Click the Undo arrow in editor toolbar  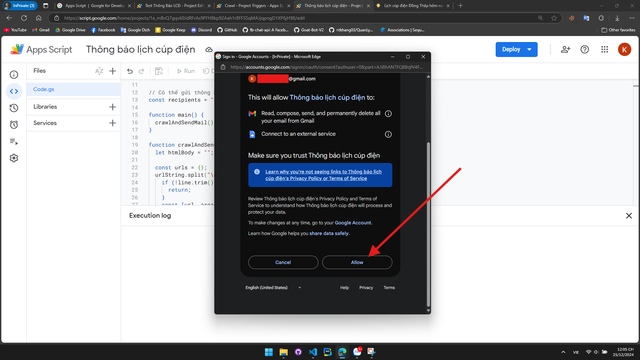[130, 71]
